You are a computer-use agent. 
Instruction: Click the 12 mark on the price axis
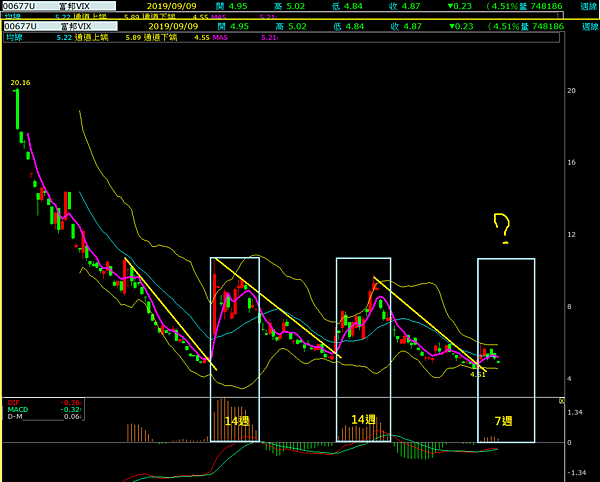click(571, 234)
